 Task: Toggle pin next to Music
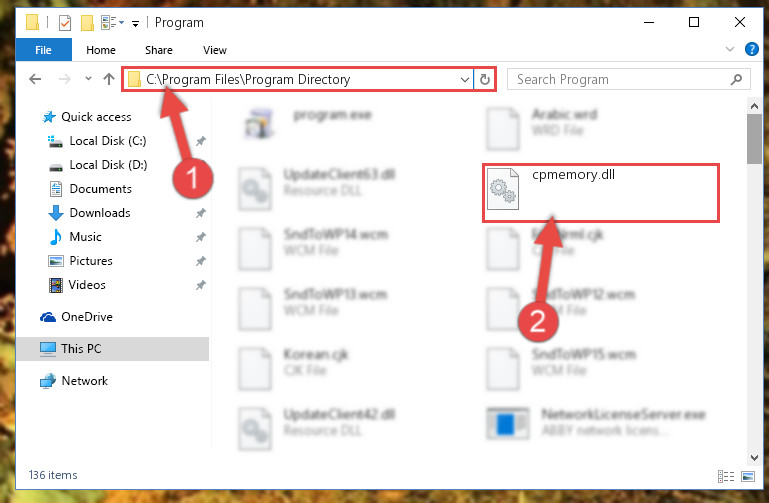(201, 237)
